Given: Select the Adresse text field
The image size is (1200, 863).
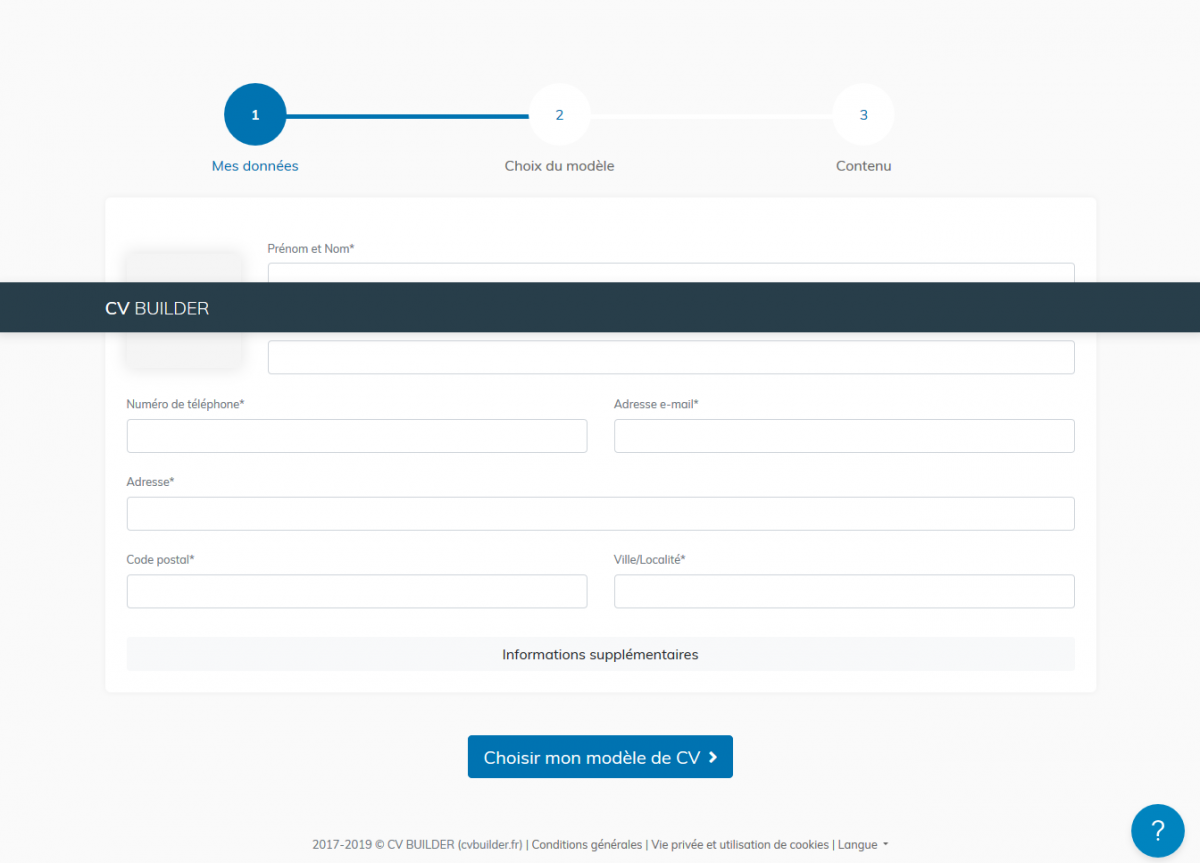Looking at the screenshot, I should tap(600, 514).
